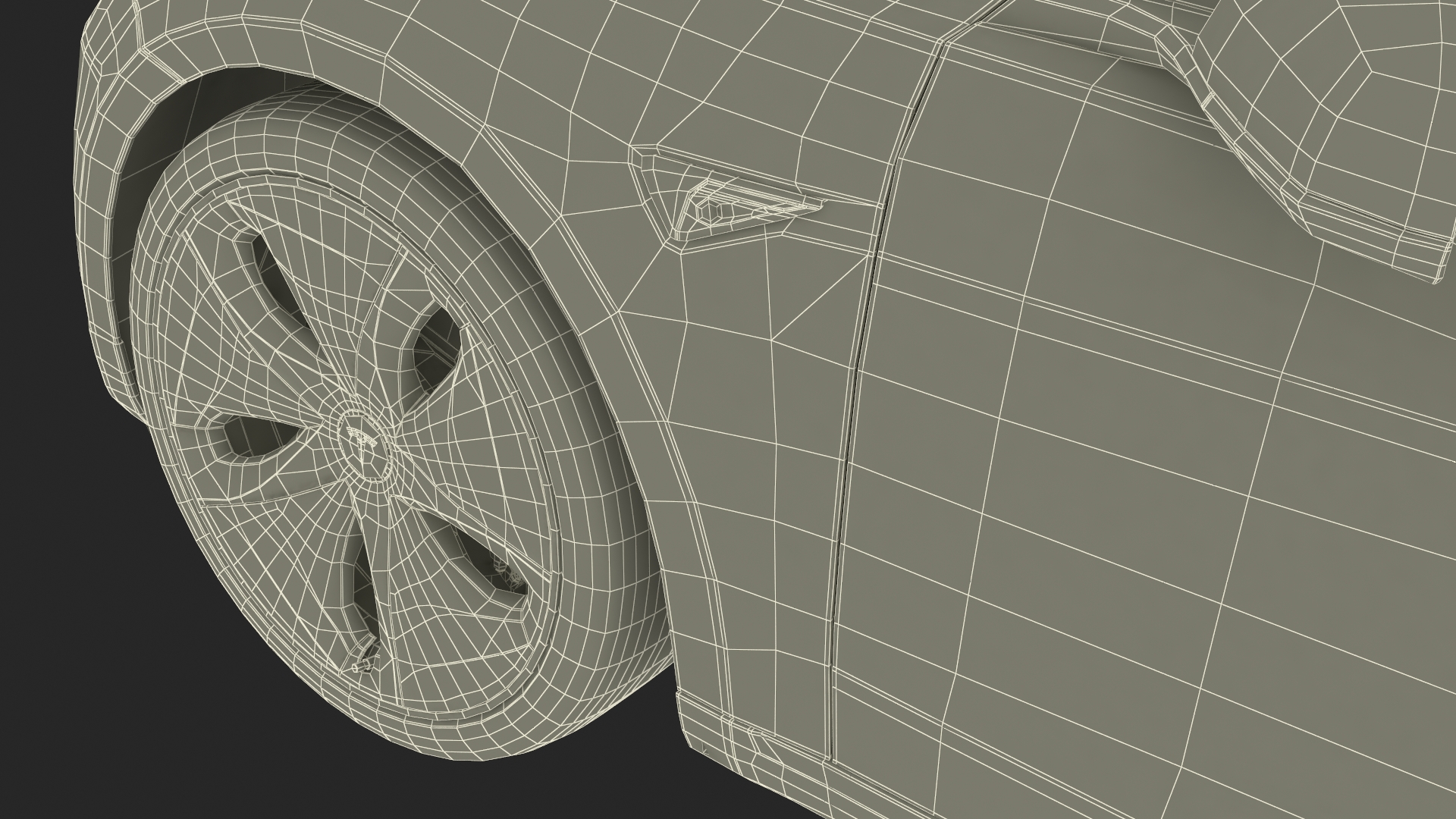This screenshot has width=1456, height=819.
Task: Click the right spoke opening beside hub
Action: [438, 347]
